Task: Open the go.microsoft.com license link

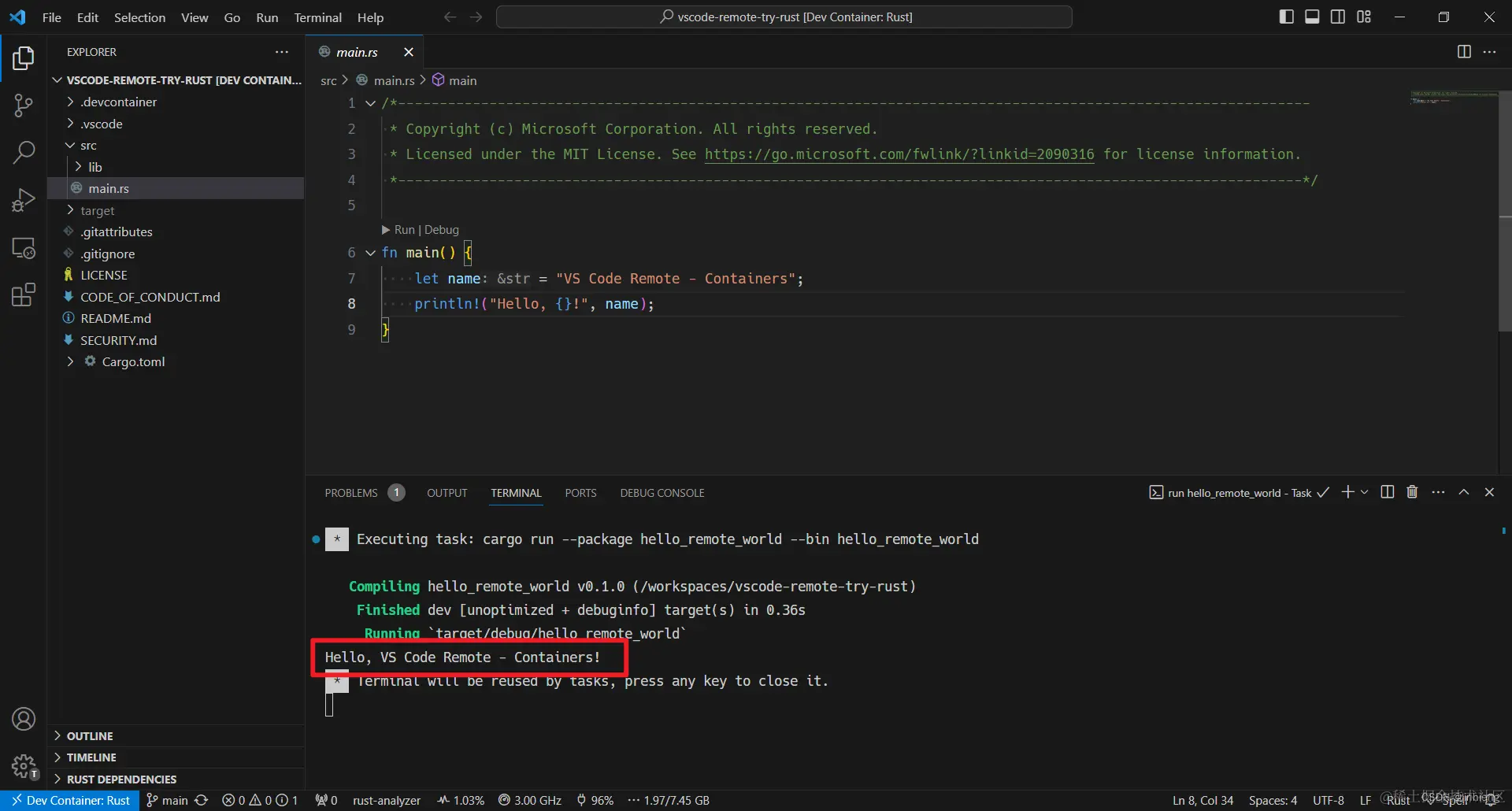Action: (x=899, y=154)
